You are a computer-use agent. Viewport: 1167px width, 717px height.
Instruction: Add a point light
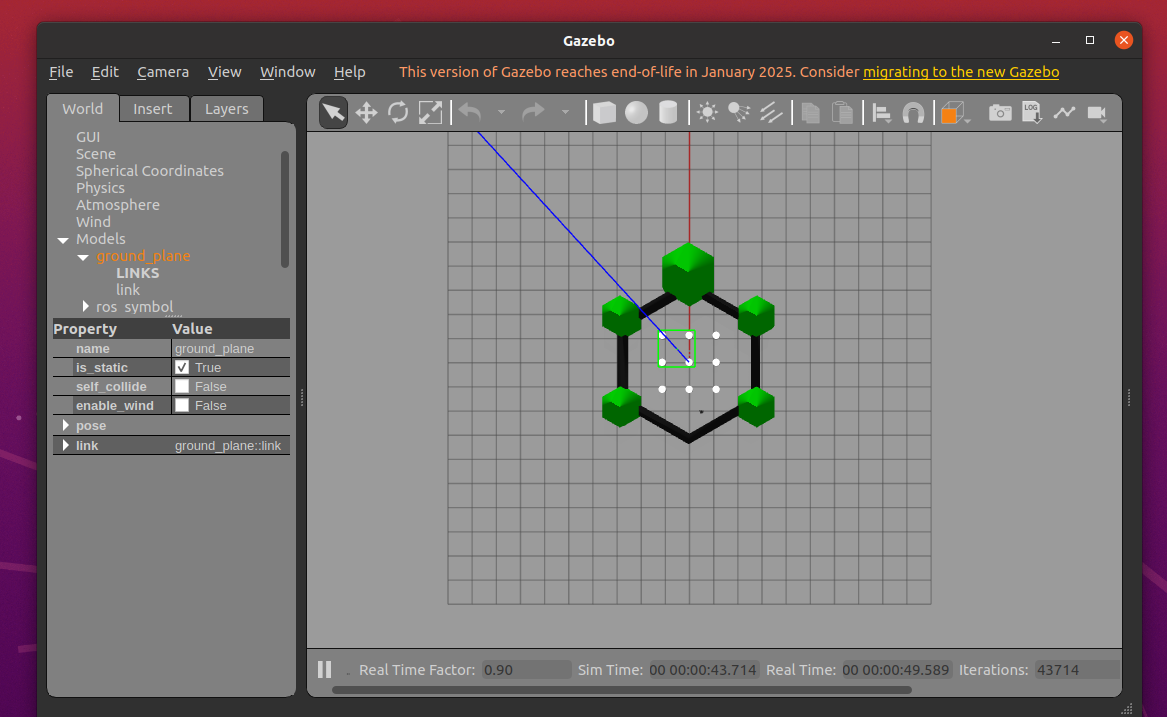(707, 112)
